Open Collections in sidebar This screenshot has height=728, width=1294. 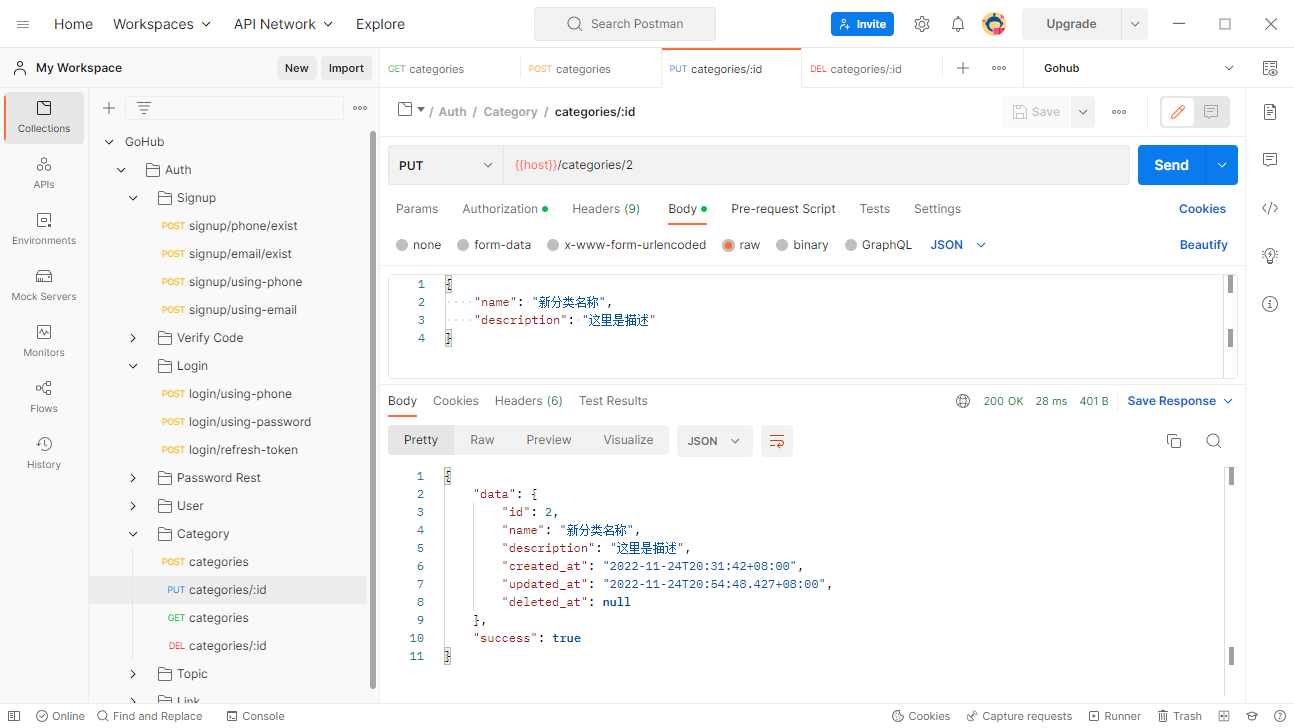click(44, 117)
